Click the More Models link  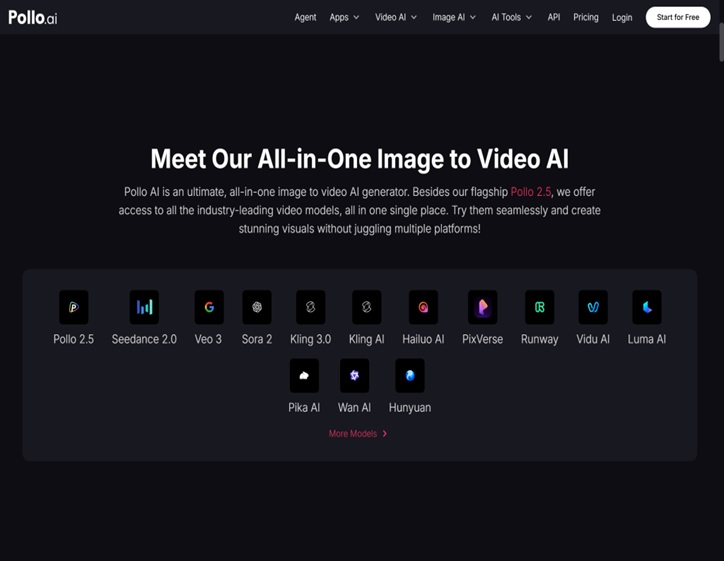358,434
